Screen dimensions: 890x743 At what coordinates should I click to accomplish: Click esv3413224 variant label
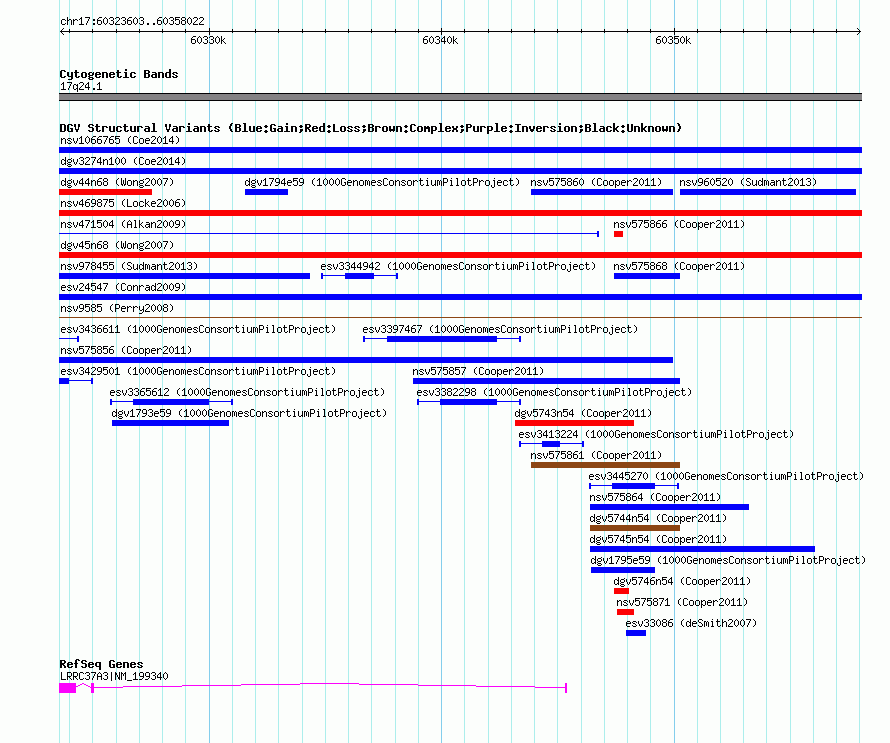(656, 434)
